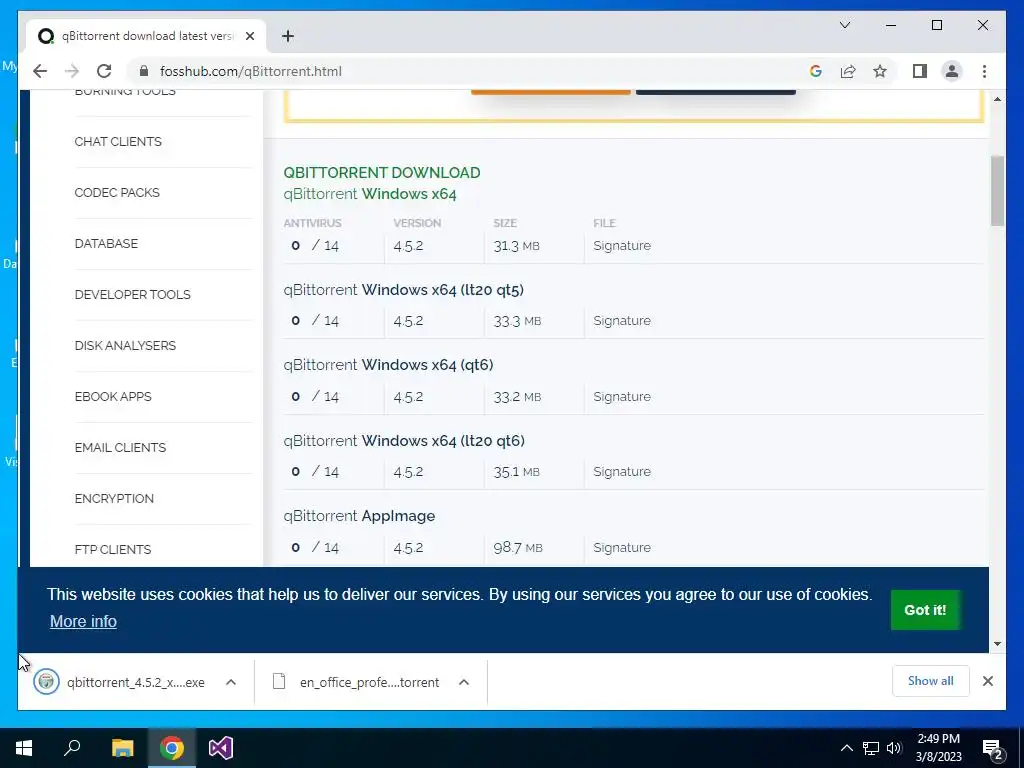Screen dimensions: 1024x768
Task: Open the FTP Clients category
Action: 113,549
